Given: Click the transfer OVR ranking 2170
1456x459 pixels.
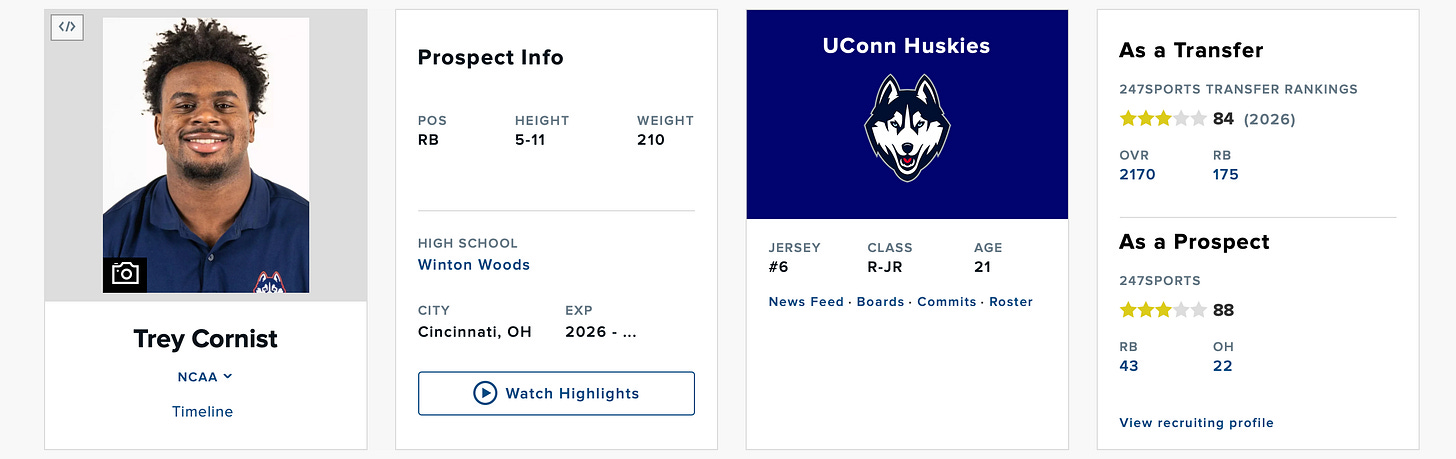Looking at the screenshot, I should tap(1137, 174).
